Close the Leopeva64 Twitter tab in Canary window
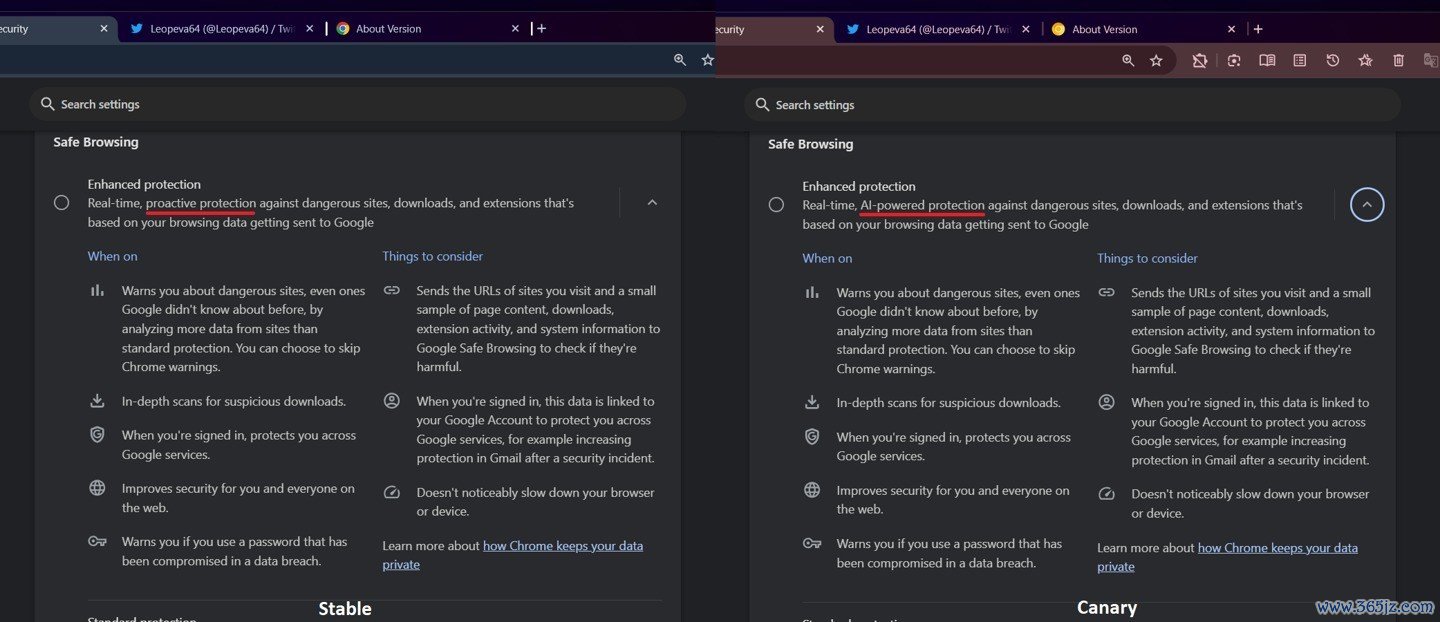 [x=1025, y=29]
